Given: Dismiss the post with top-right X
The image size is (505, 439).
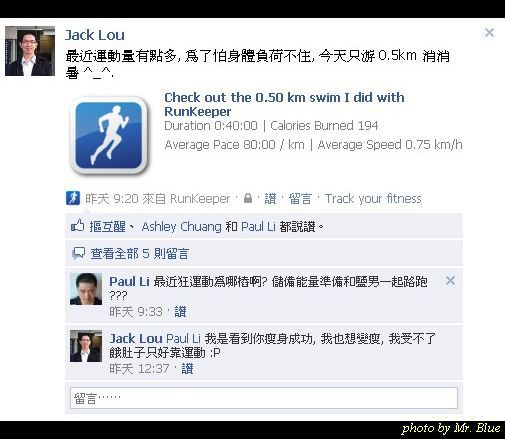Looking at the screenshot, I should tap(489, 33).
